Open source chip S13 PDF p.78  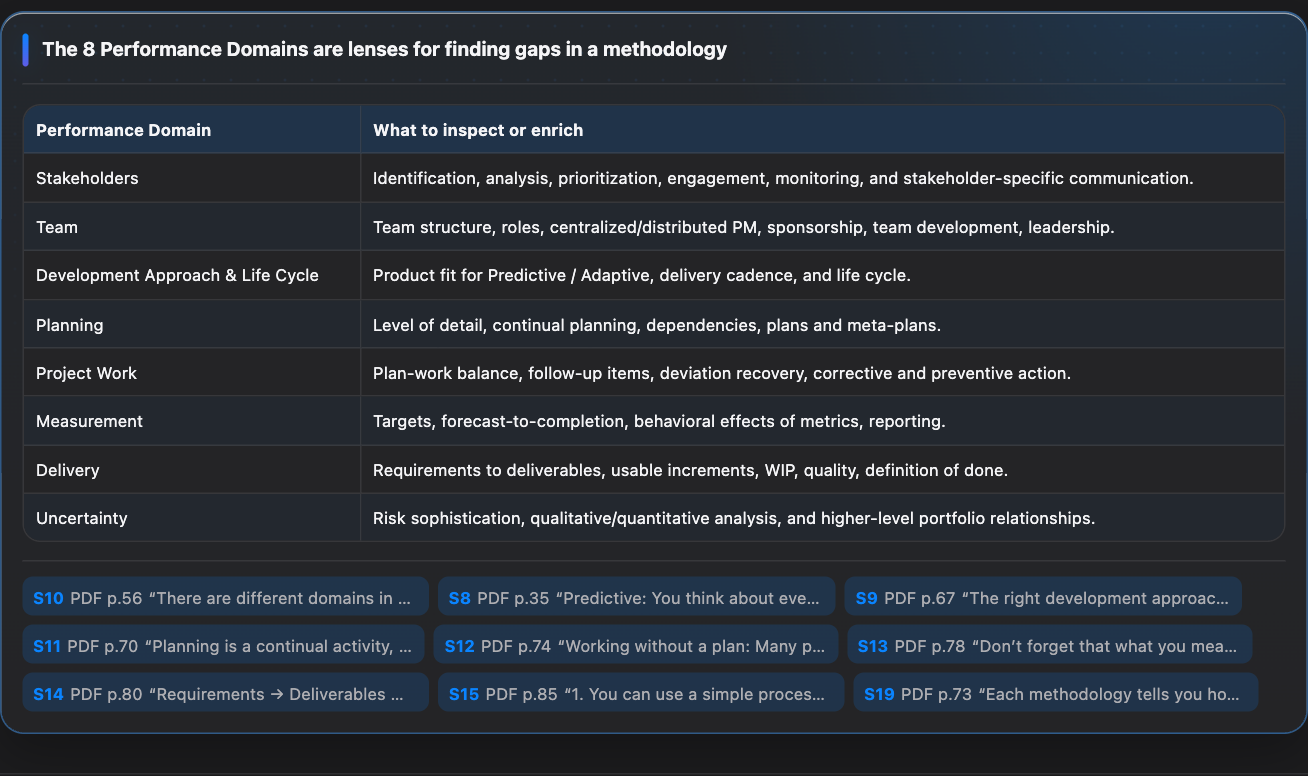(1050, 646)
